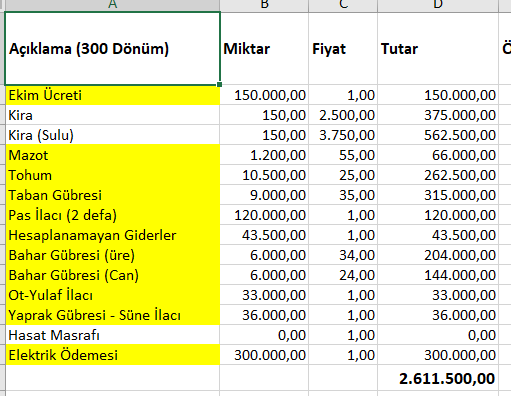Click Kira price 2.500,00
Screen dimensions: 511x396
coord(343,115)
